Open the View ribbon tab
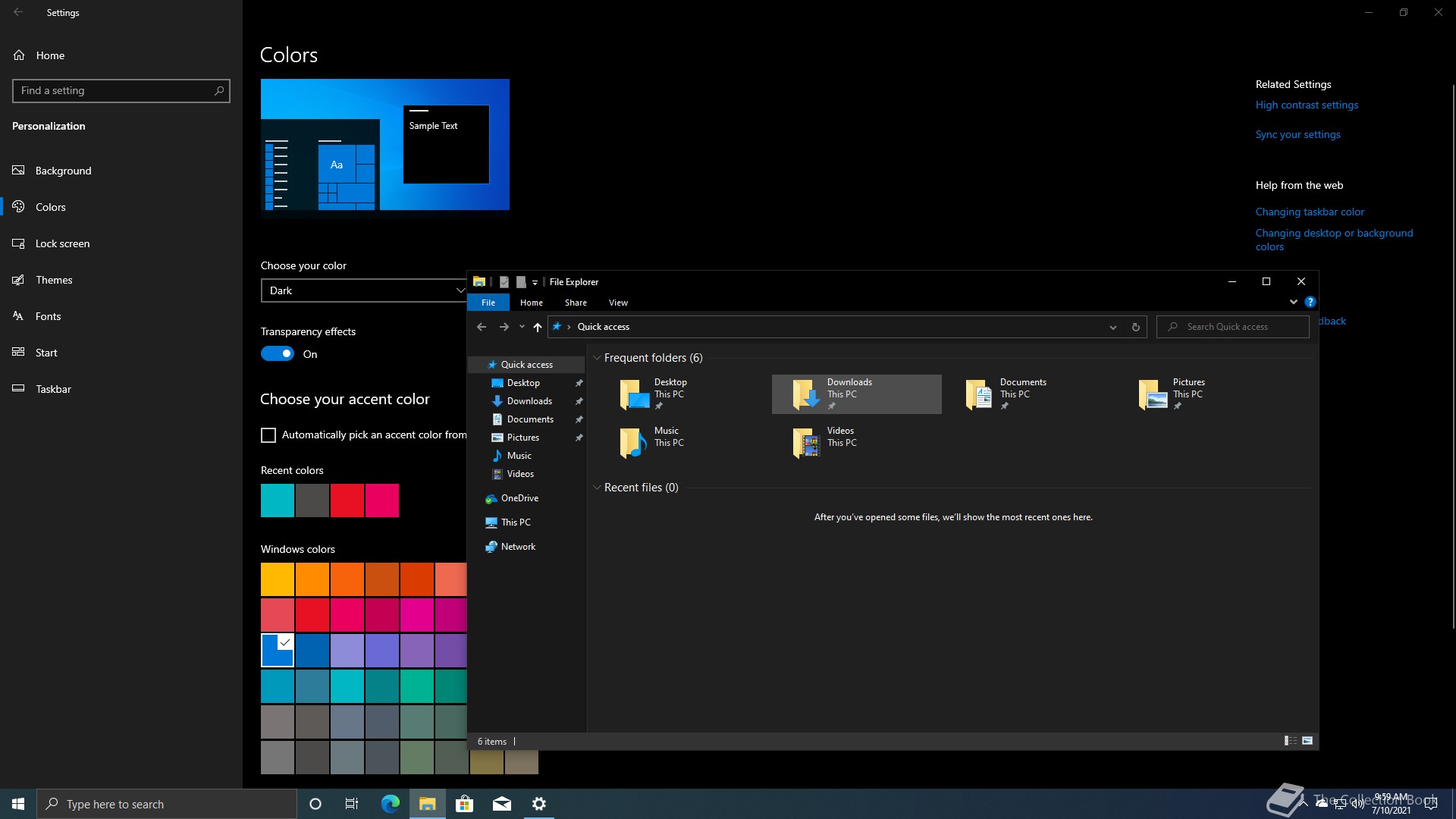This screenshot has height=819, width=1456. pyautogui.click(x=618, y=303)
